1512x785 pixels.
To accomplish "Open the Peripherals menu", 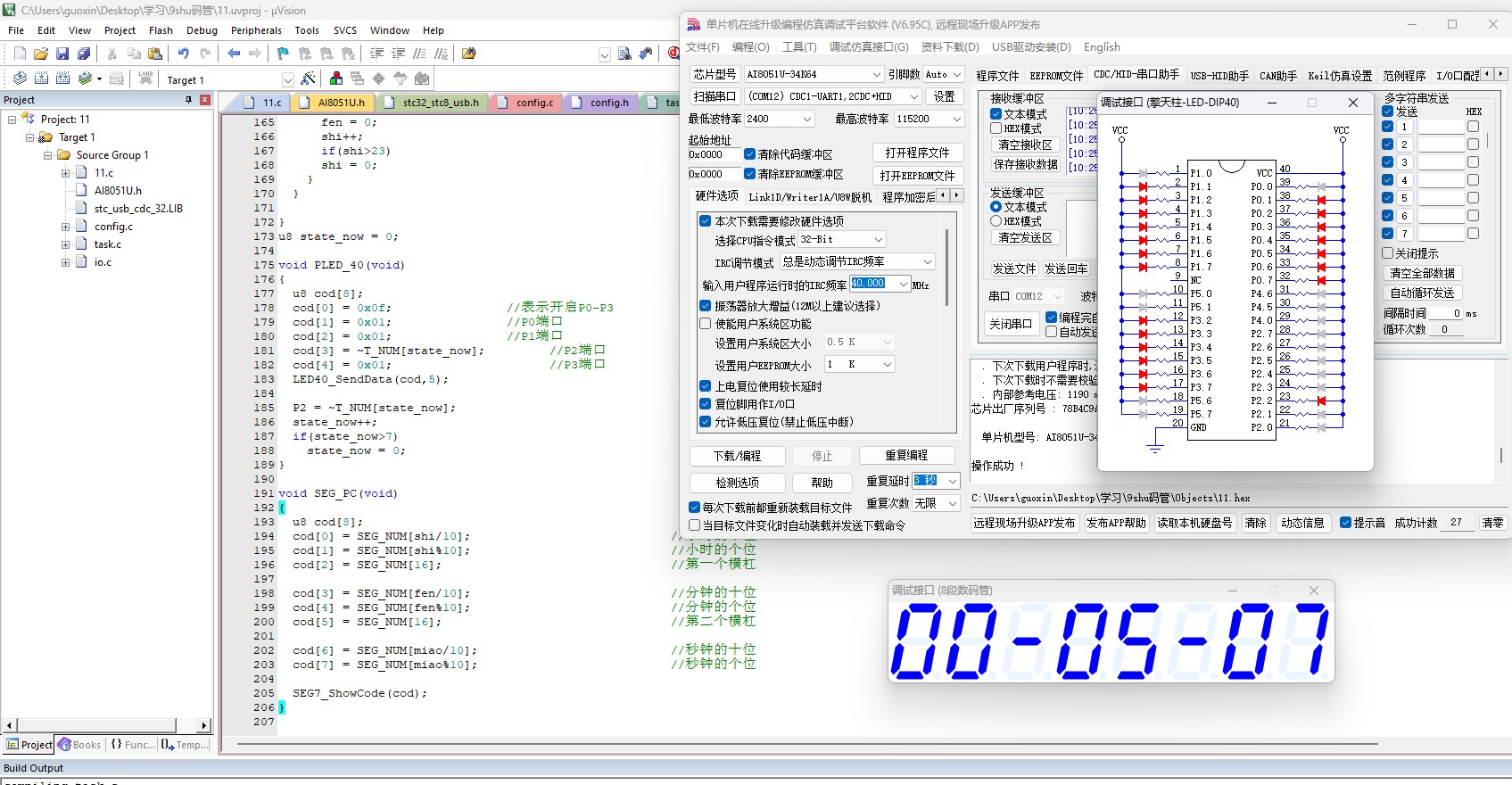I will click(x=256, y=30).
